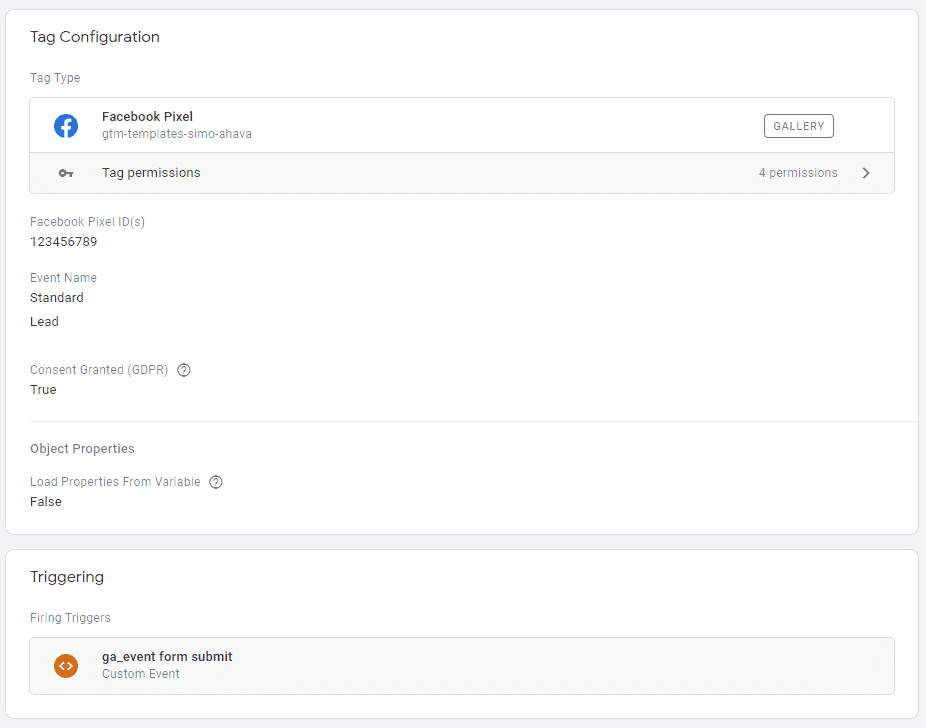The image size is (926, 728).
Task: Click the Facebook logo icon
Action: (x=66, y=126)
